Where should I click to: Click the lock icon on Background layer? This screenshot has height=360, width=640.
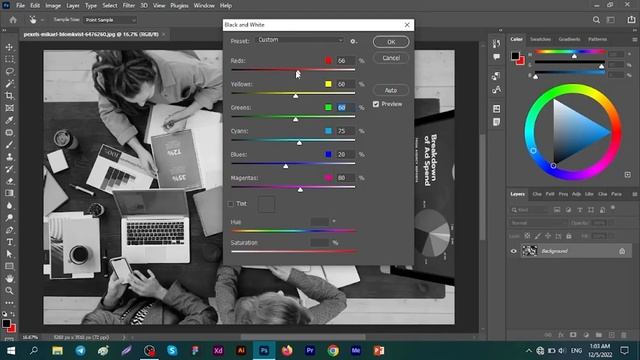[622, 251]
